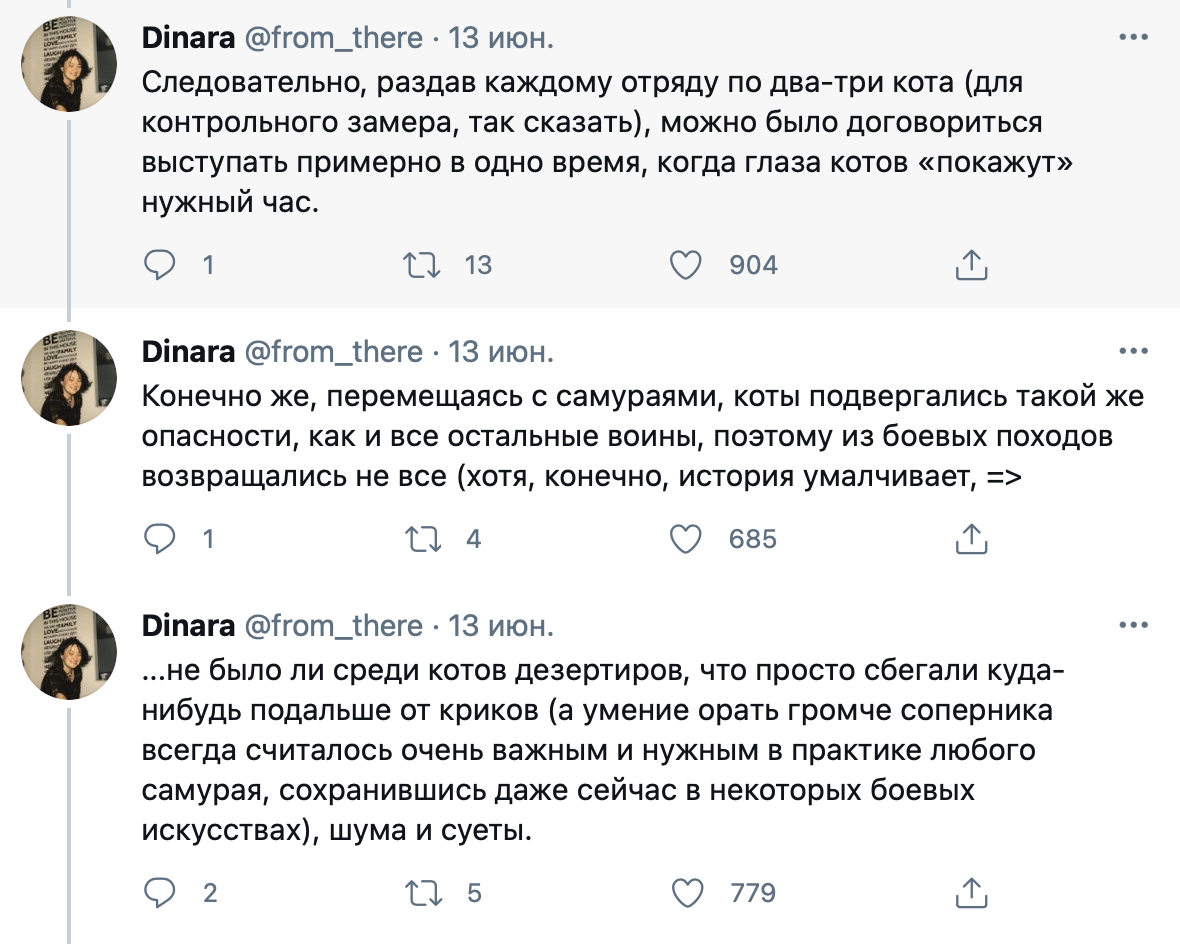Share the third tweet about deserter cats

(971, 893)
